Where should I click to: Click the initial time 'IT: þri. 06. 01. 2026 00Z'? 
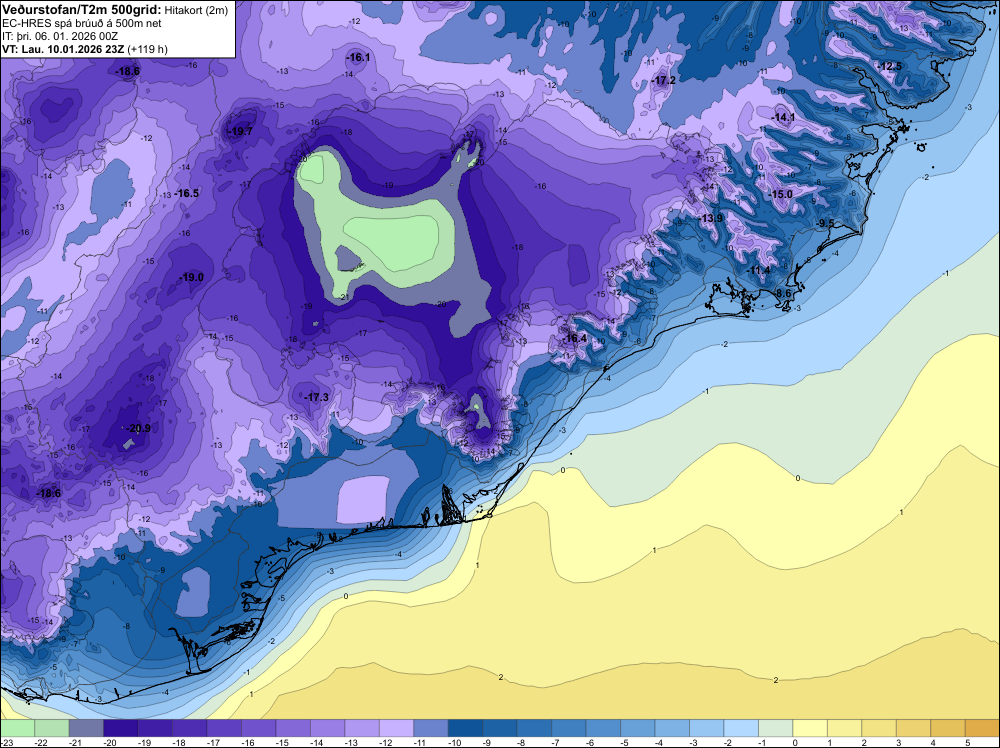[60, 36]
